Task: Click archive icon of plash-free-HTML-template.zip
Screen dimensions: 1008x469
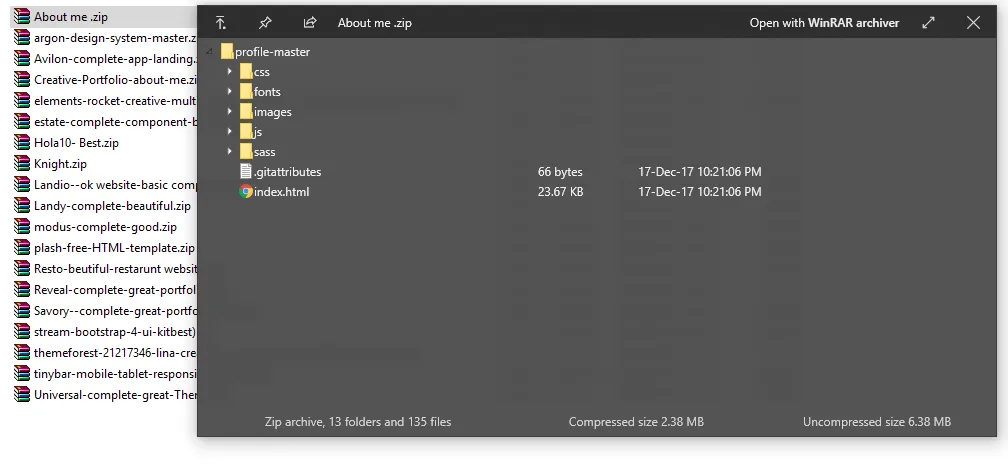Action: click(x=22, y=247)
